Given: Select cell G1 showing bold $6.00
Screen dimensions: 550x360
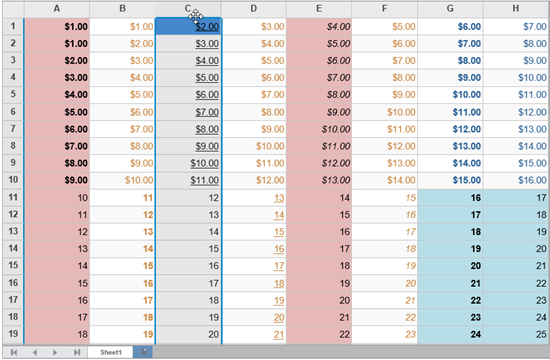Looking at the screenshot, I should (450, 26).
